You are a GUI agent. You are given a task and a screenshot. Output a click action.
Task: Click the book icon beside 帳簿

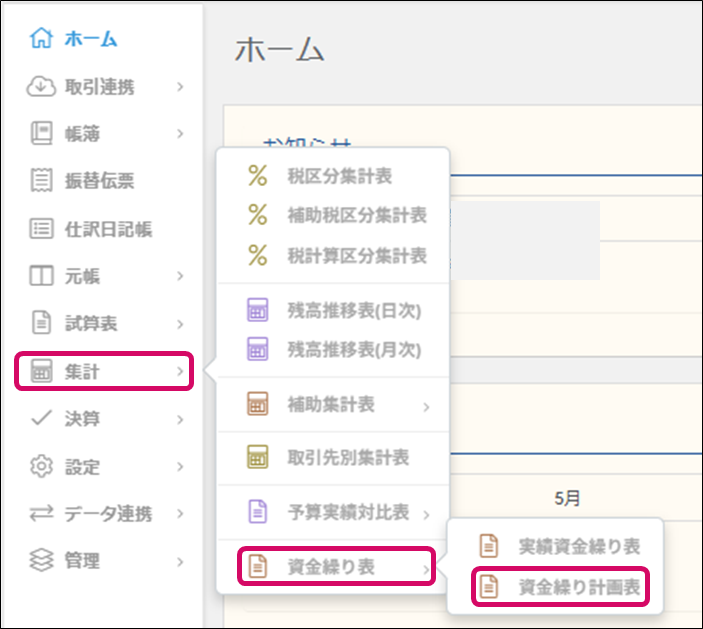pos(41,134)
